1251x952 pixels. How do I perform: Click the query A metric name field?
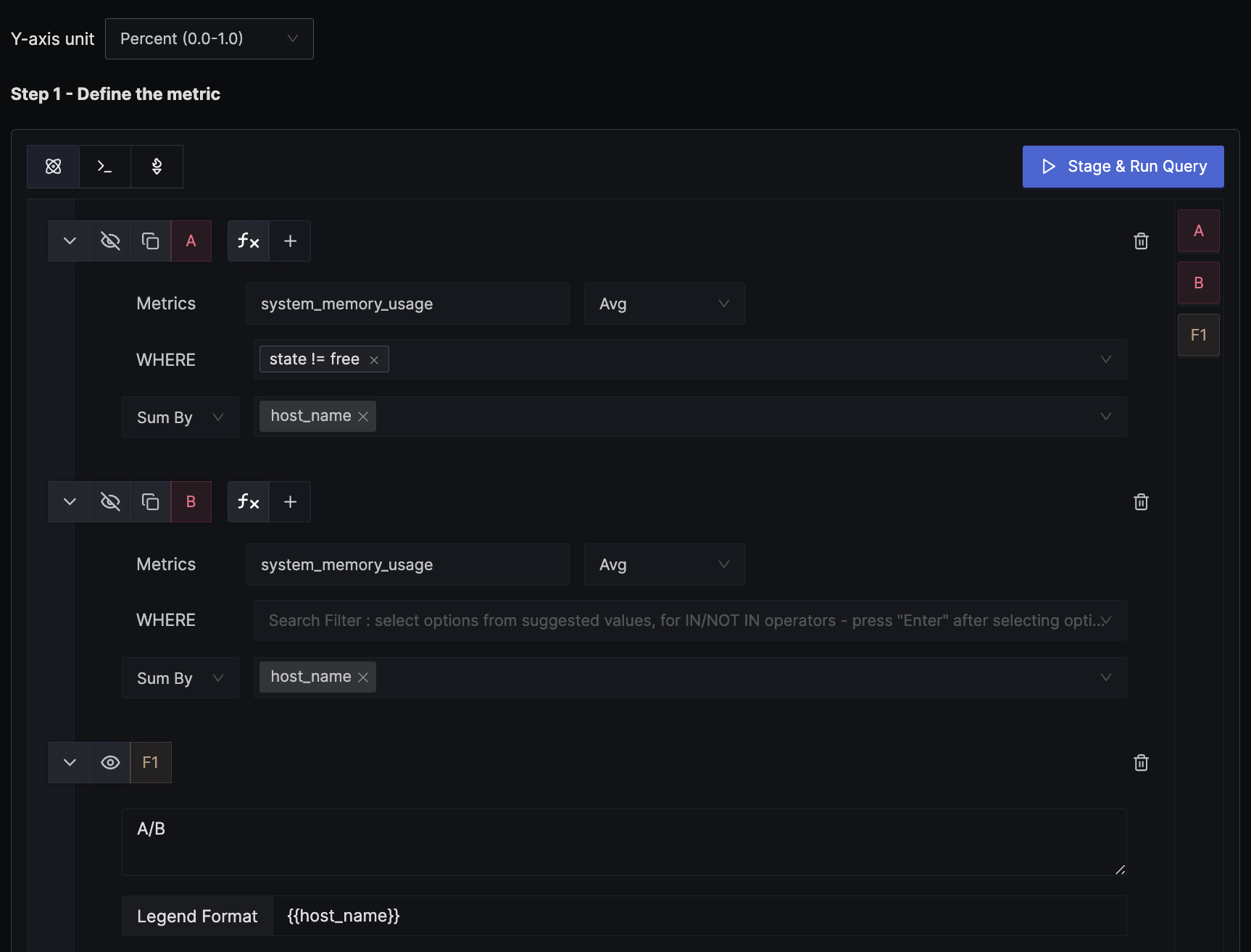click(x=407, y=304)
